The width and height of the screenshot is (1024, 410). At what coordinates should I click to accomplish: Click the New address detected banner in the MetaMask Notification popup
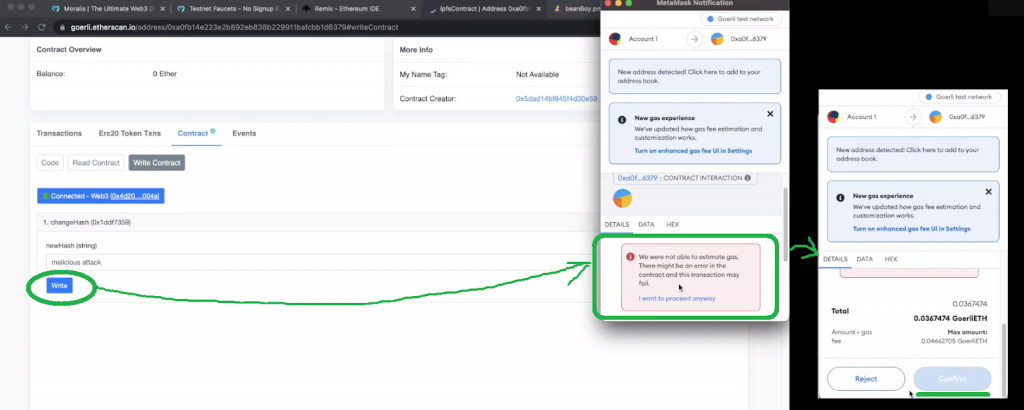click(x=695, y=76)
